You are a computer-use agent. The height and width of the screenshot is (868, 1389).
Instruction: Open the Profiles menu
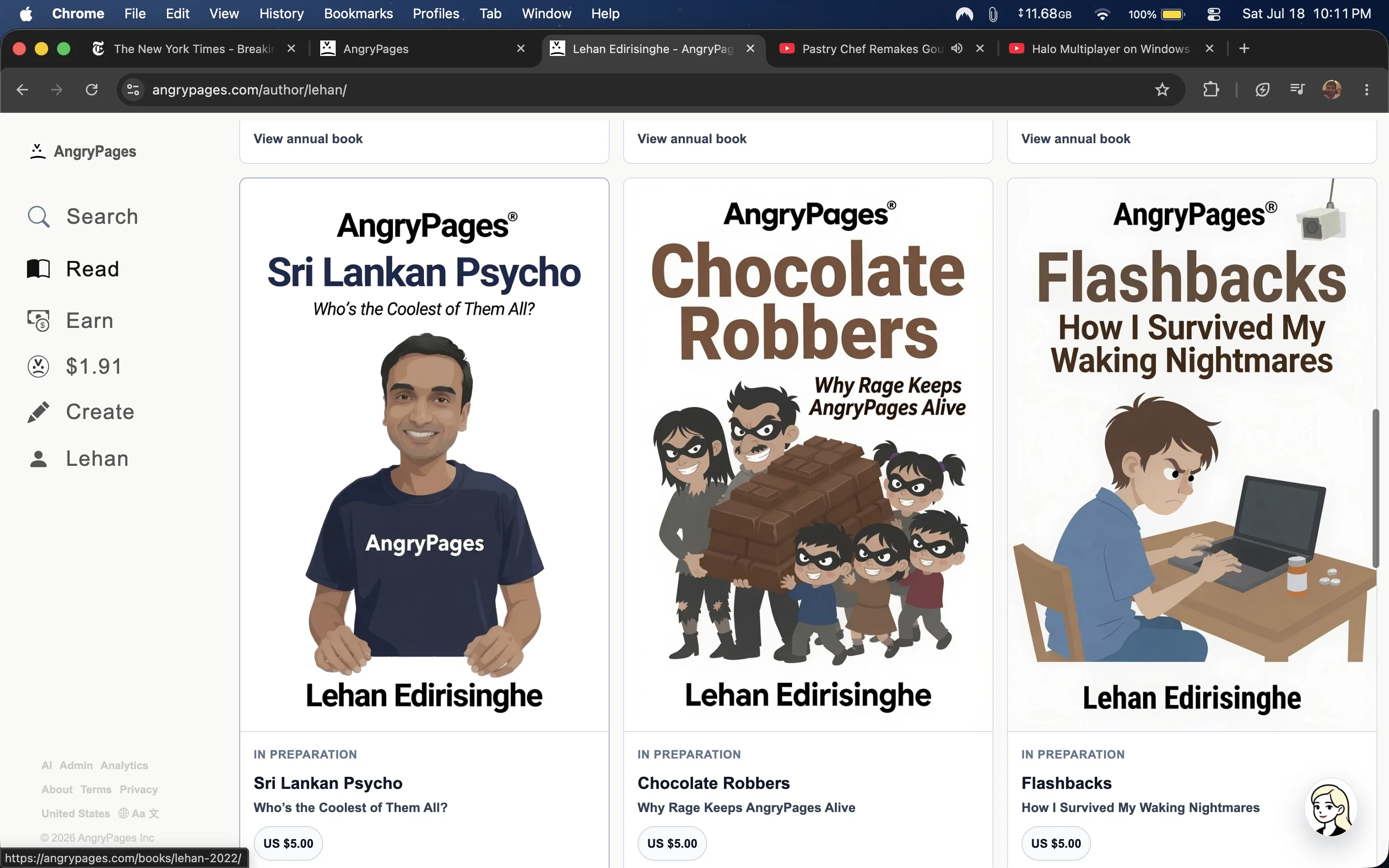click(x=436, y=14)
